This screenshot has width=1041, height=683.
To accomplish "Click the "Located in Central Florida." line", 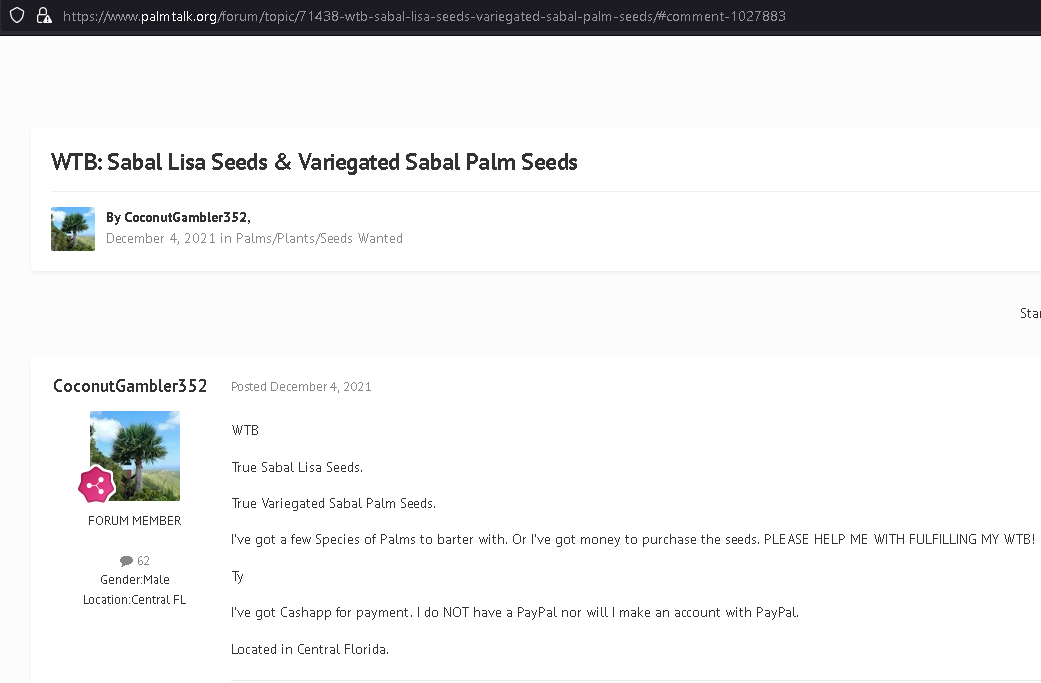I will tap(310, 649).
